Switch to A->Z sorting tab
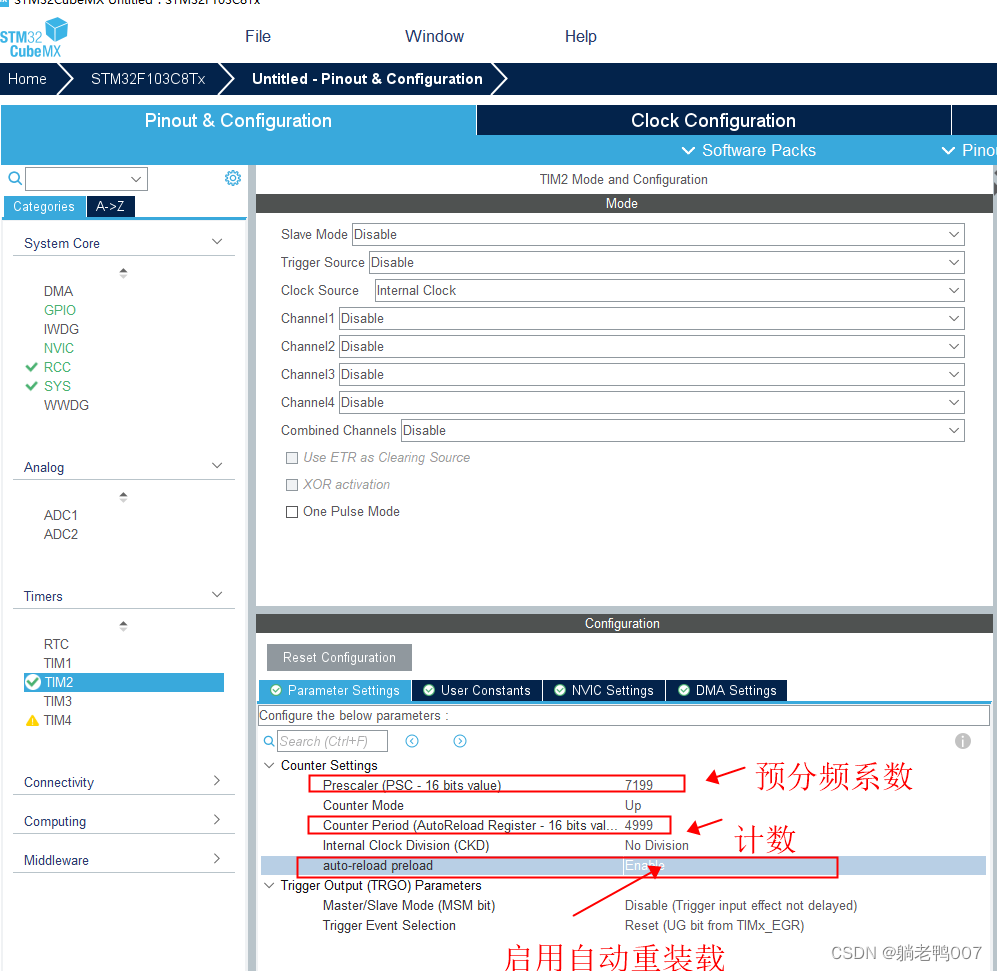 pyautogui.click(x=110, y=206)
